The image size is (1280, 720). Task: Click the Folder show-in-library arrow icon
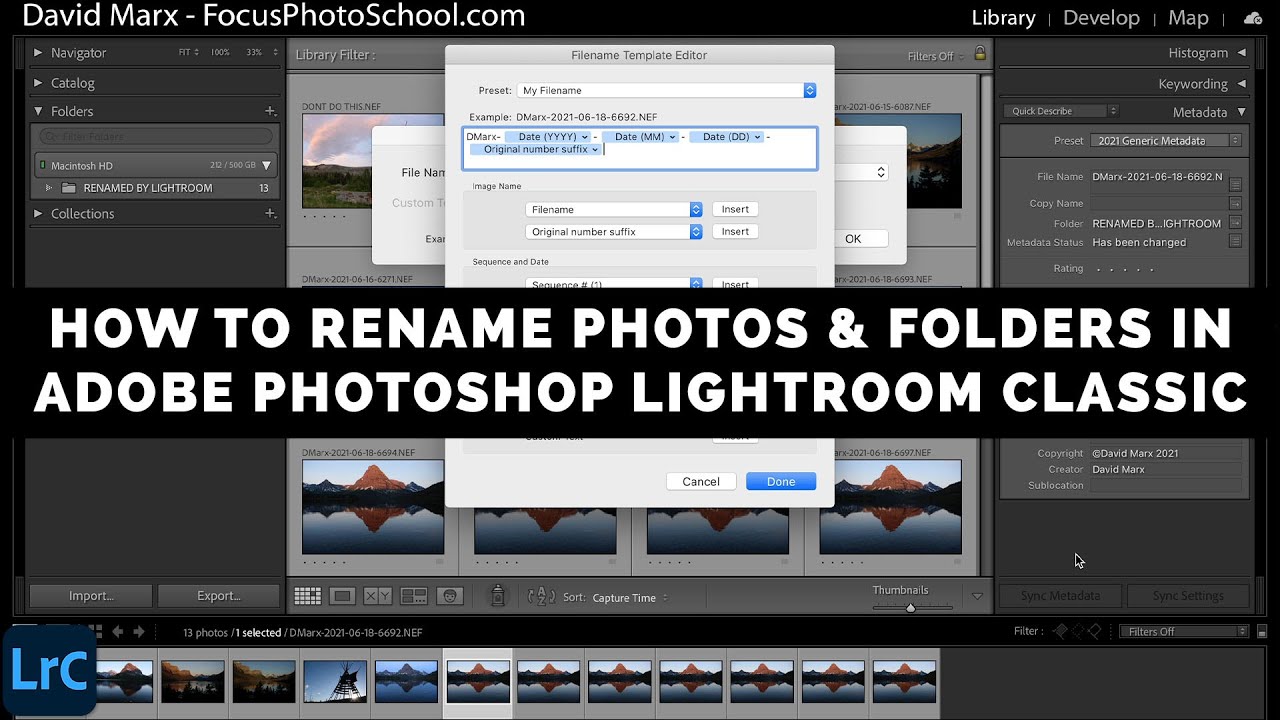point(1236,223)
